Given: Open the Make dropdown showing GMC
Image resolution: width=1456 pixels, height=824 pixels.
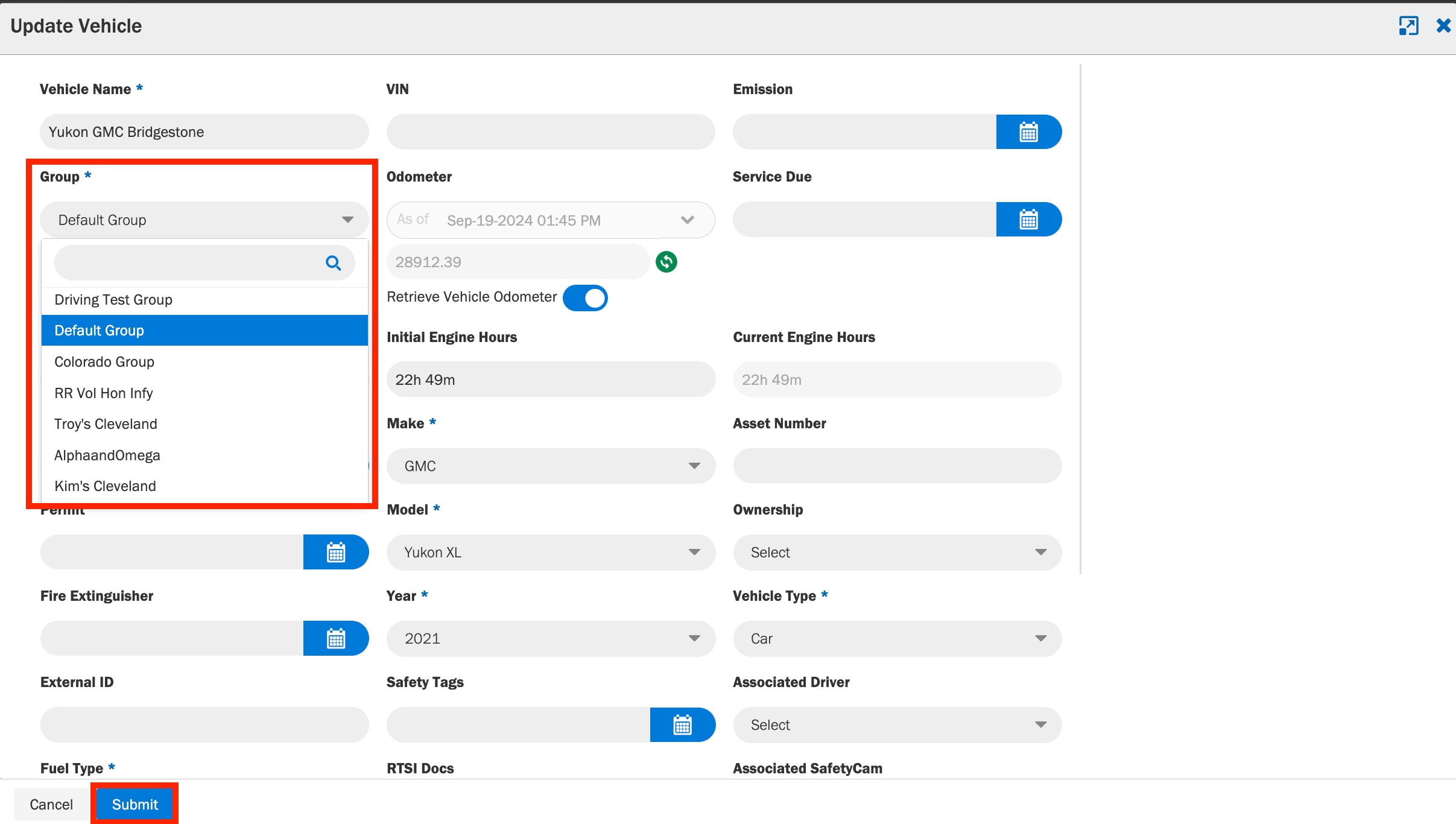Looking at the screenshot, I should coord(551,466).
